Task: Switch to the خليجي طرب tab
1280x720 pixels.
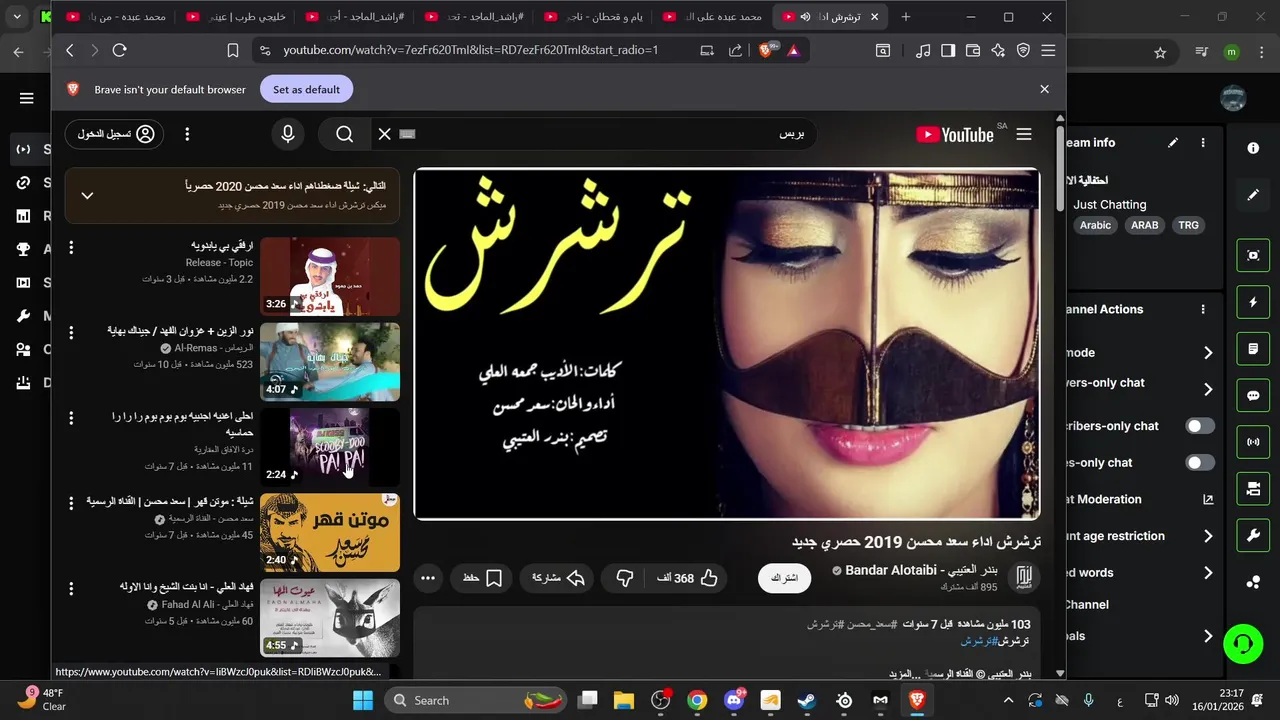Action: [x=234, y=17]
